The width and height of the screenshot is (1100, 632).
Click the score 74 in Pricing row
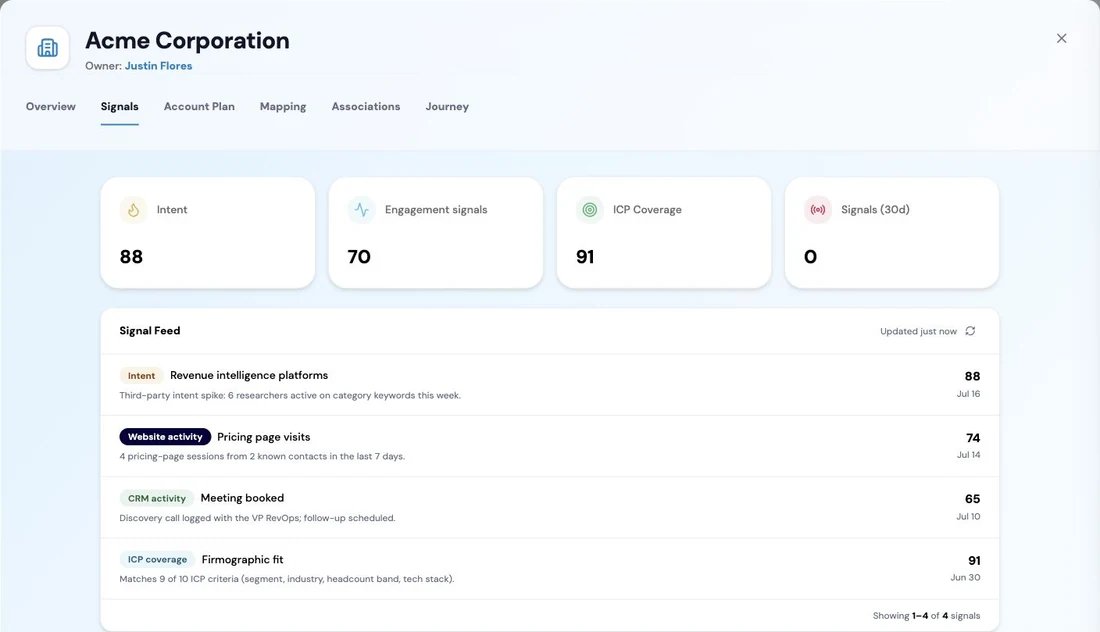click(973, 438)
